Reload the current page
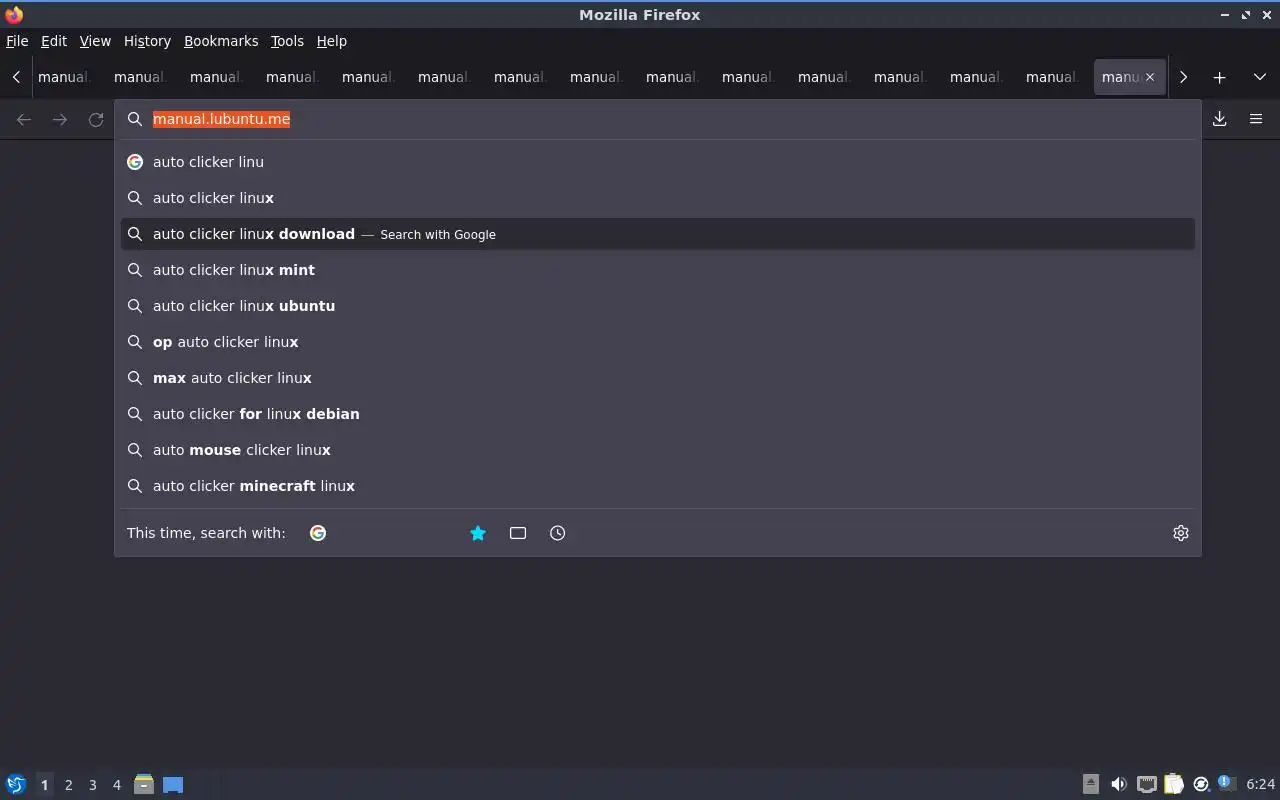This screenshot has height=800, width=1280. point(96,119)
